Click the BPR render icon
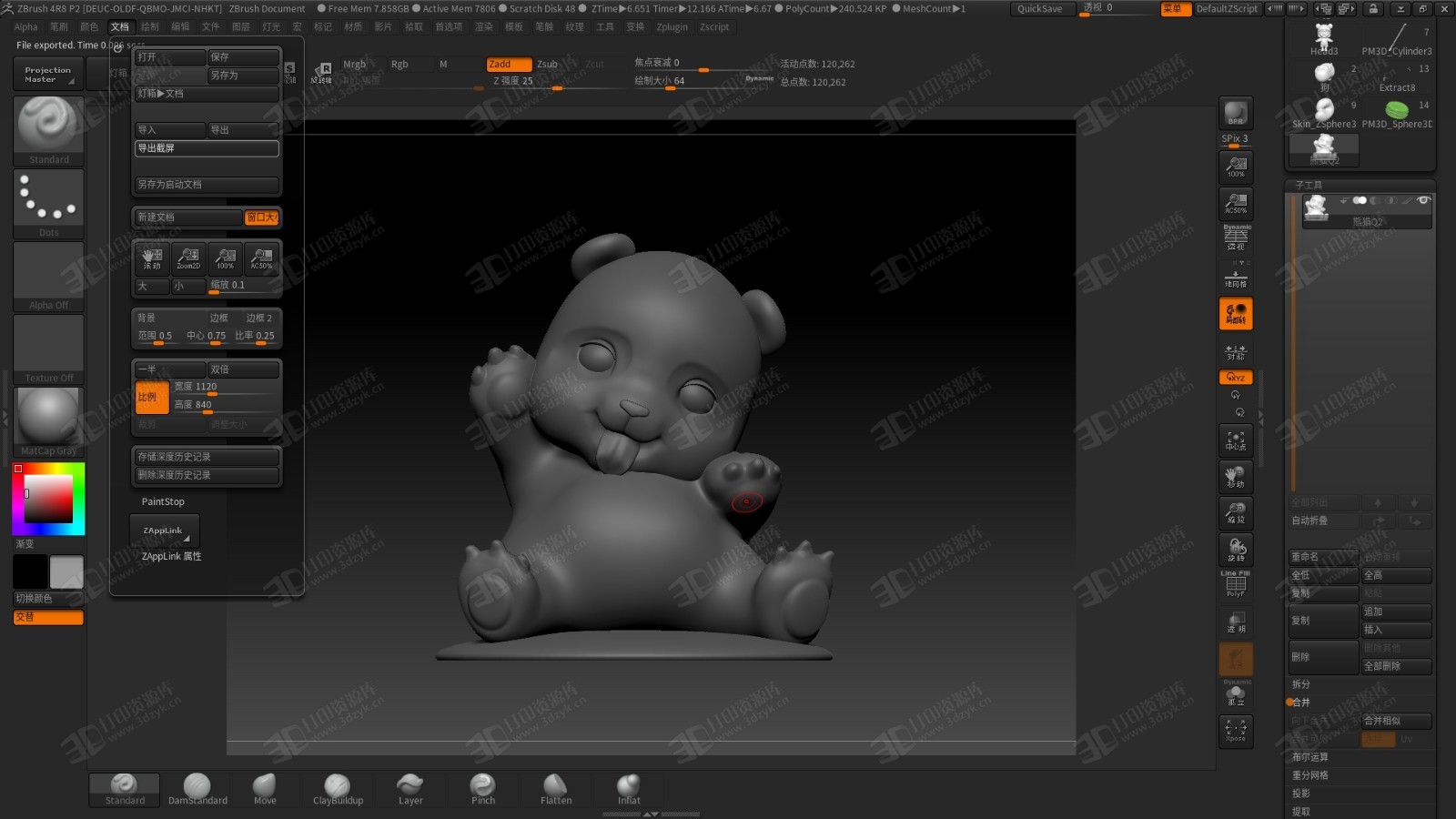 (x=1236, y=113)
